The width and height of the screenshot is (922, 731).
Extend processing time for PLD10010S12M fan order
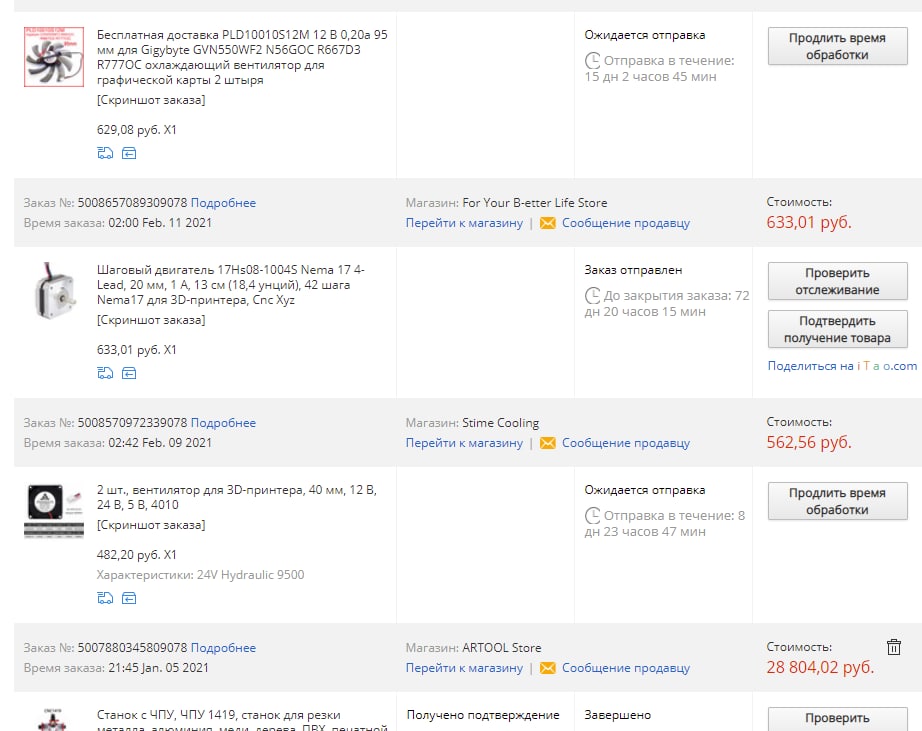tap(837, 46)
